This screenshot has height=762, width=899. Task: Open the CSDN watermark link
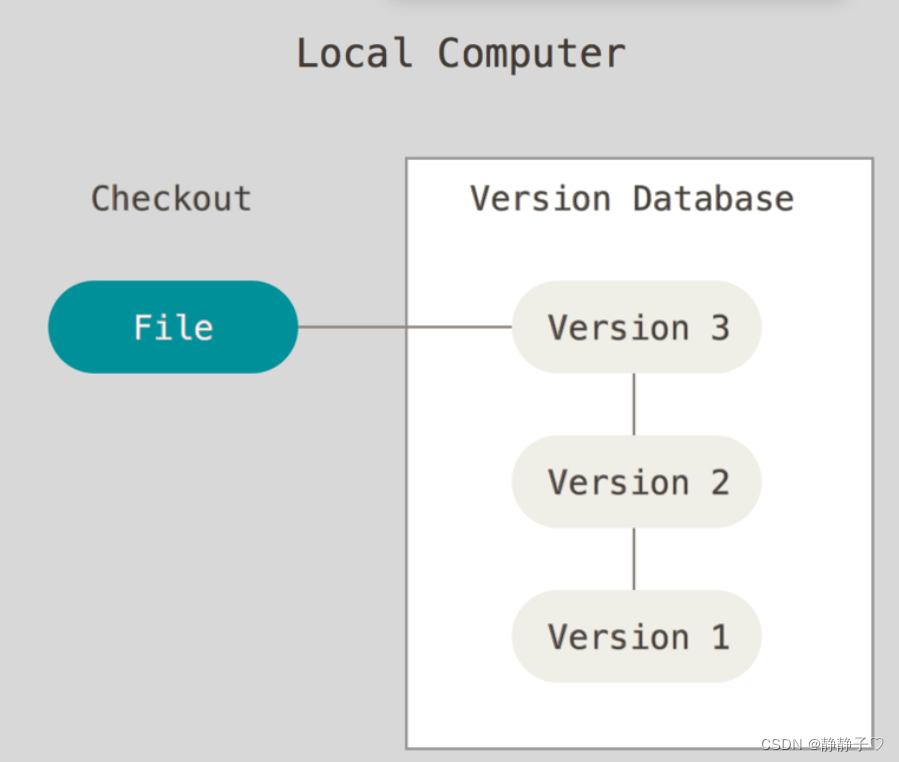779,744
